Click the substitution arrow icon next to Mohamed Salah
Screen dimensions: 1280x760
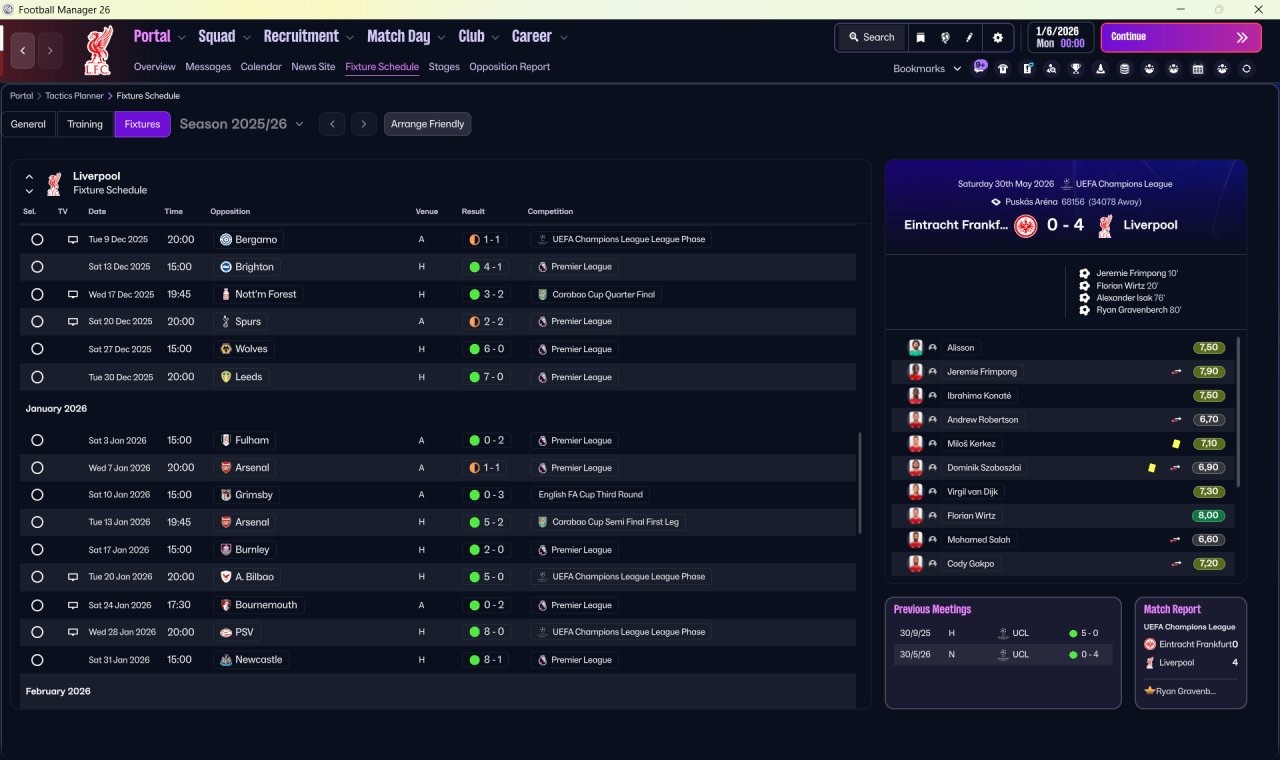tap(1176, 540)
